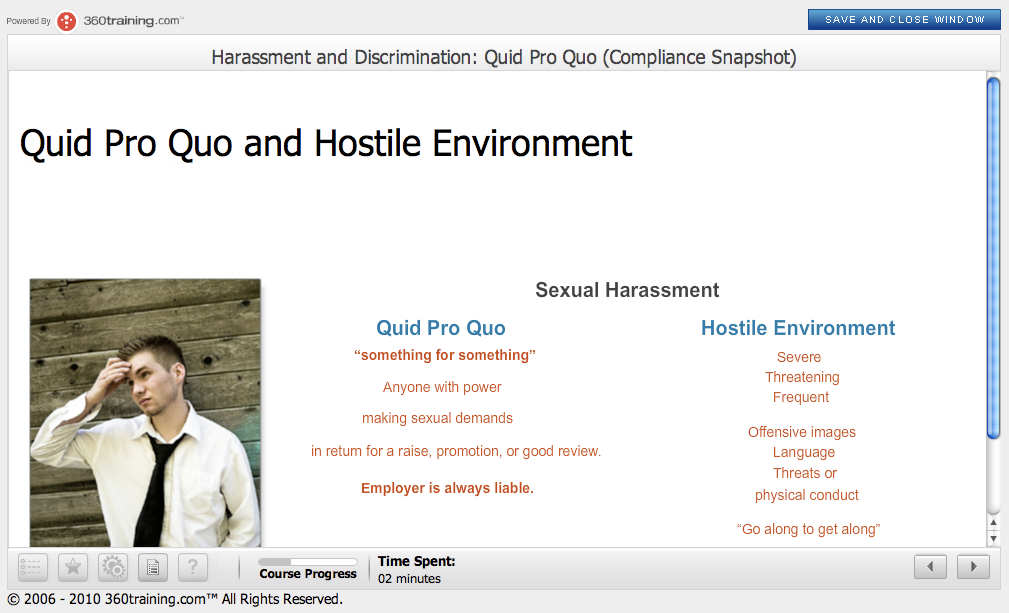Click the "Employer is always liable." text
Viewport: 1009px width, 613px height.
click(447, 488)
